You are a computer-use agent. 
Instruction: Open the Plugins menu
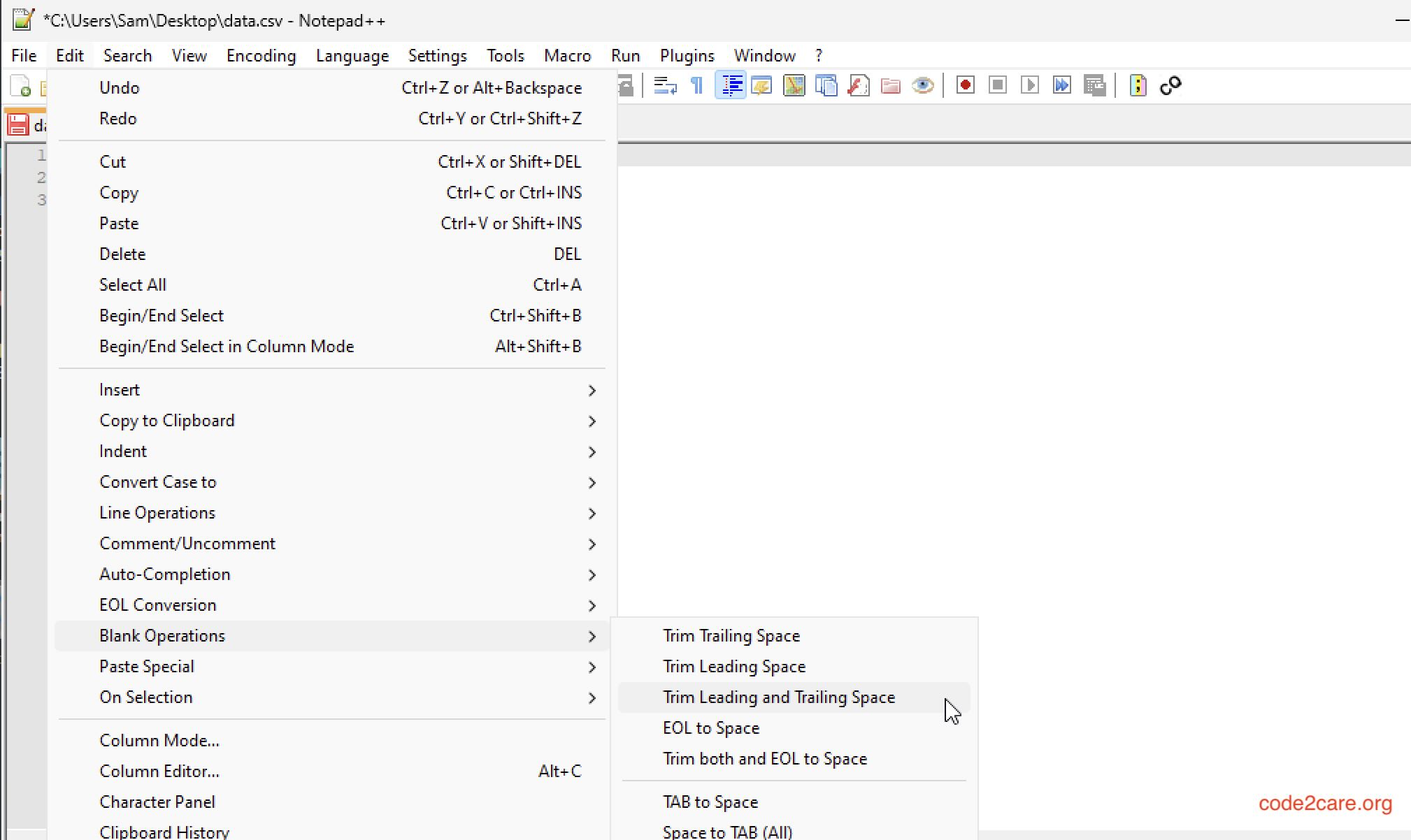(x=687, y=55)
